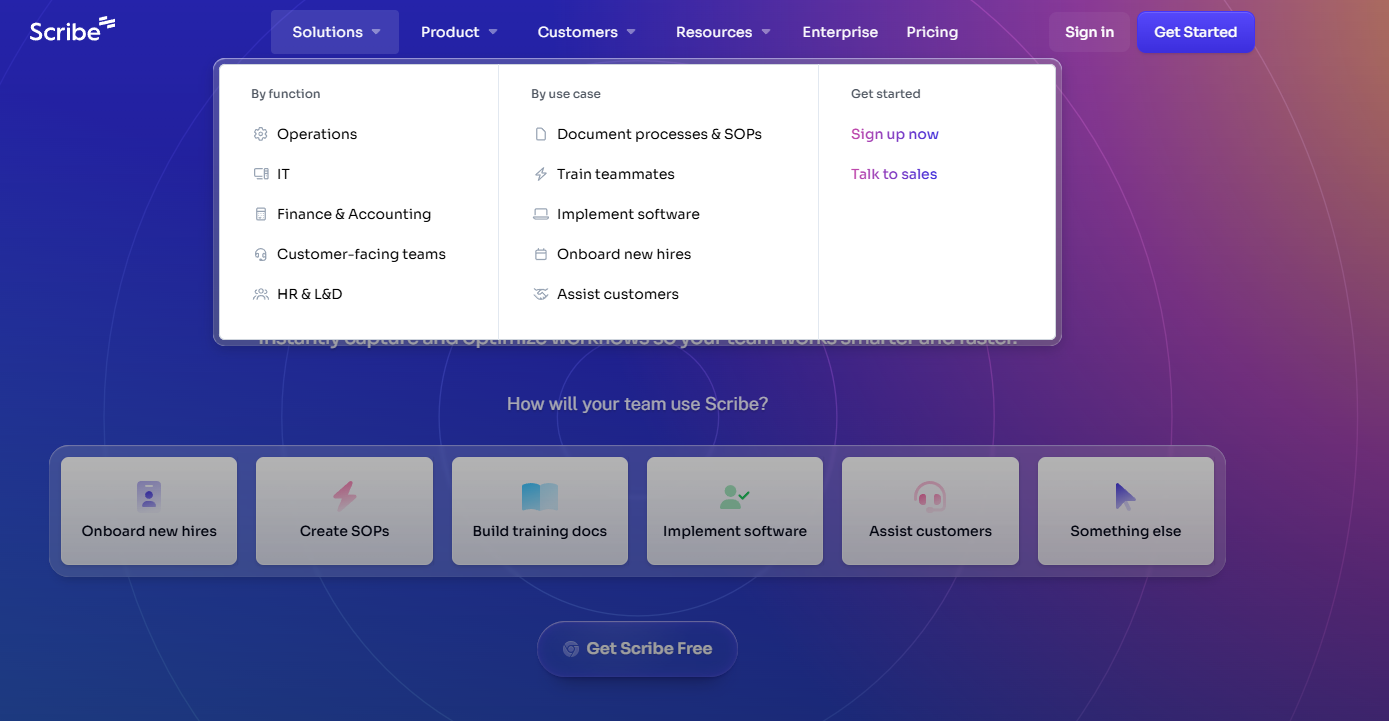Open Train teammates use case
The height and width of the screenshot is (721, 1389).
(615, 174)
